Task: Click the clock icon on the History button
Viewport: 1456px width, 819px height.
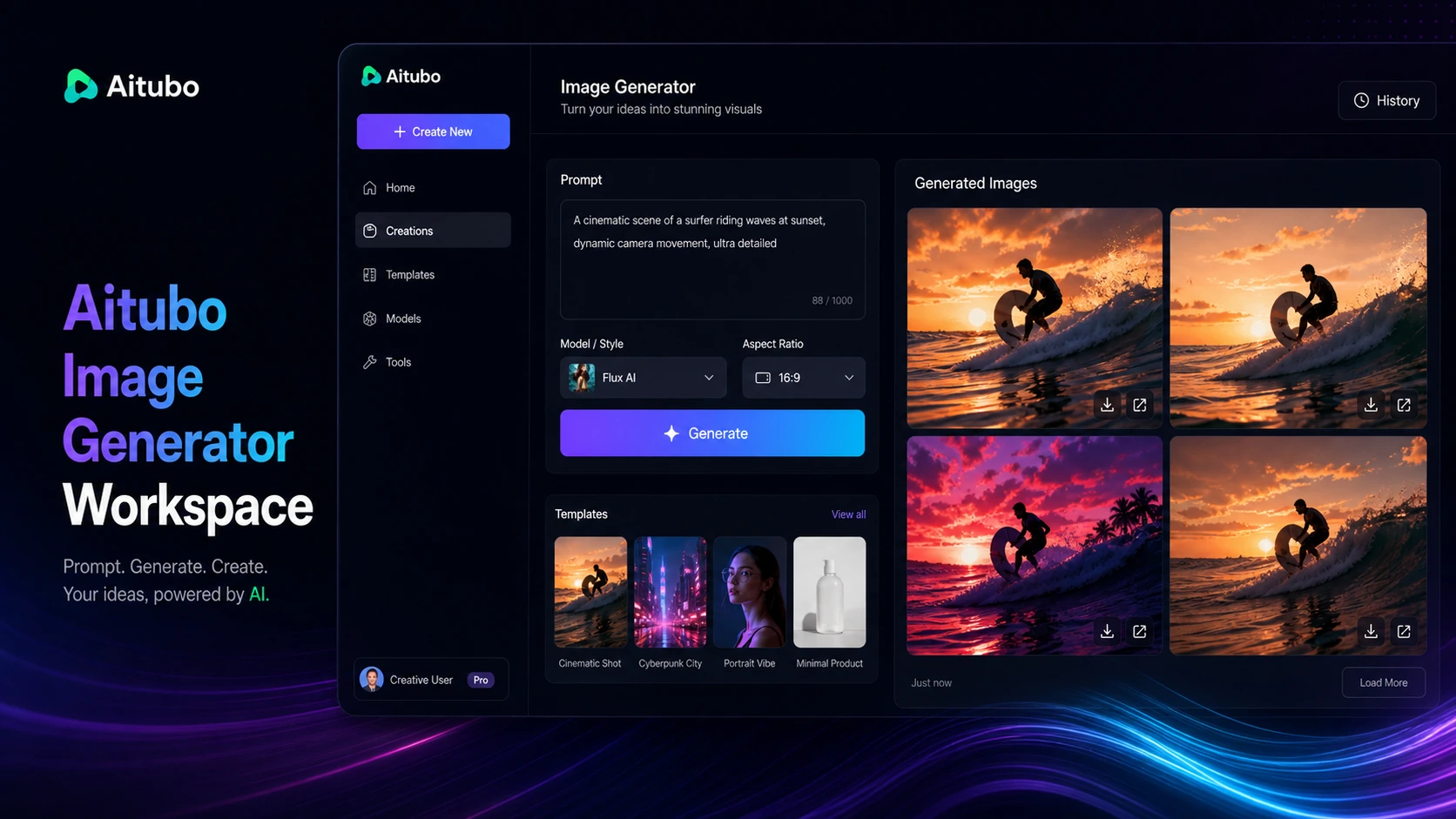Action: tap(1361, 101)
